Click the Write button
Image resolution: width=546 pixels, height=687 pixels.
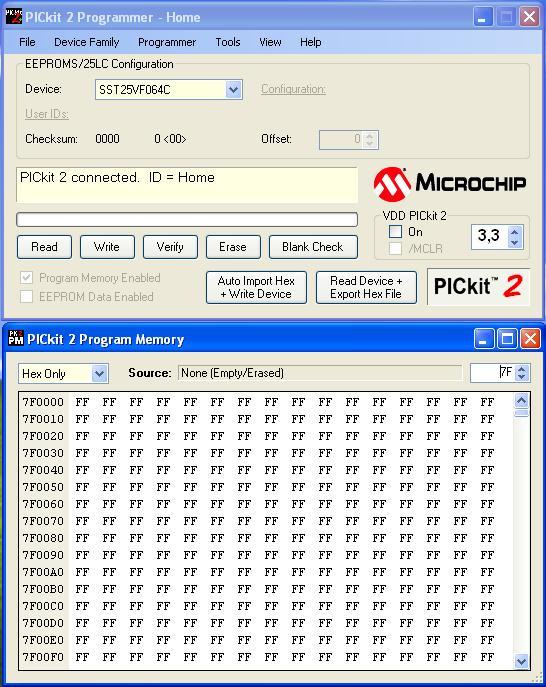click(107, 247)
